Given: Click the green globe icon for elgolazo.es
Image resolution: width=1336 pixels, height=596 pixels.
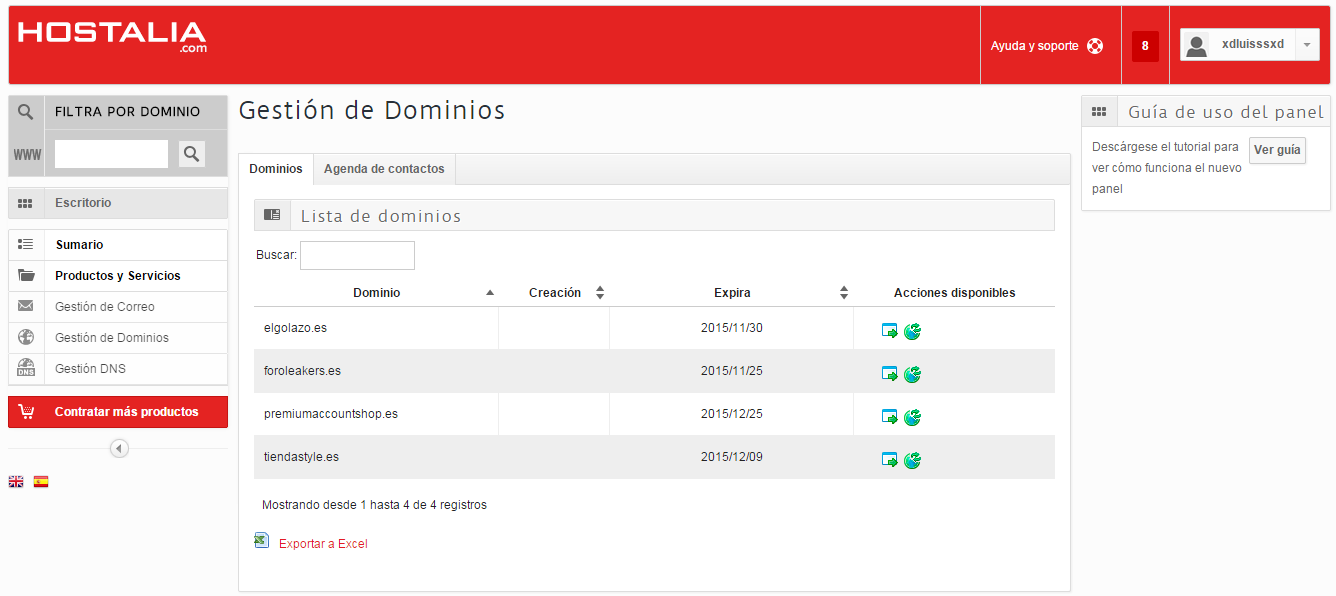Looking at the screenshot, I should click(912, 331).
